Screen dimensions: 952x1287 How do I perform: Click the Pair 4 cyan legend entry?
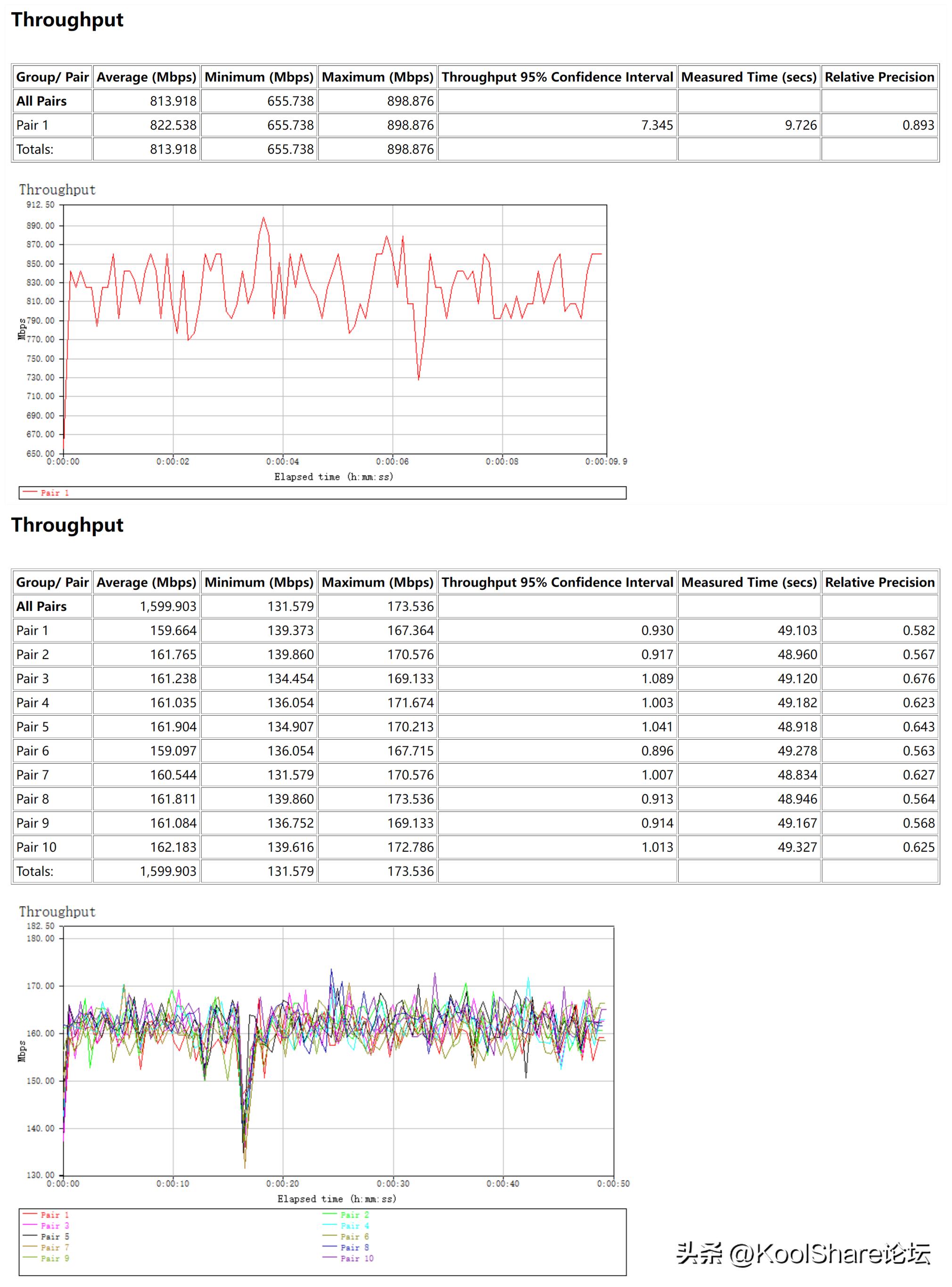coord(354,1225)
